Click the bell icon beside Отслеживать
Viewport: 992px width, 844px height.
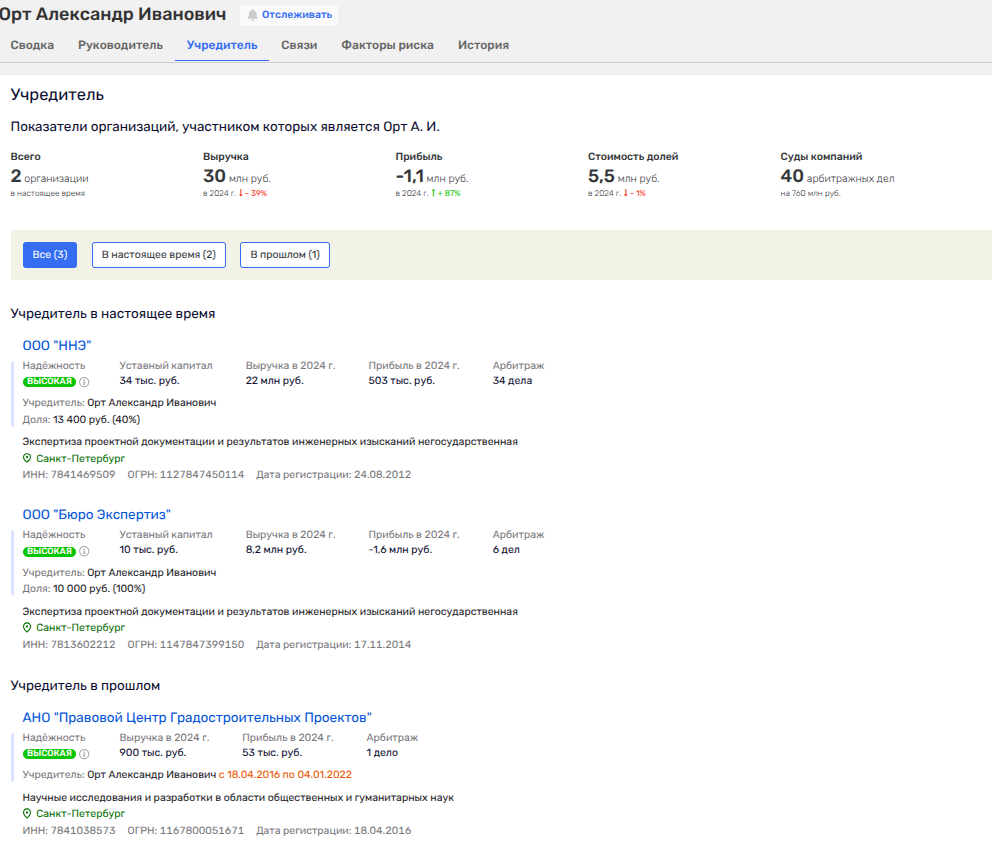click(x=252, y=15)
